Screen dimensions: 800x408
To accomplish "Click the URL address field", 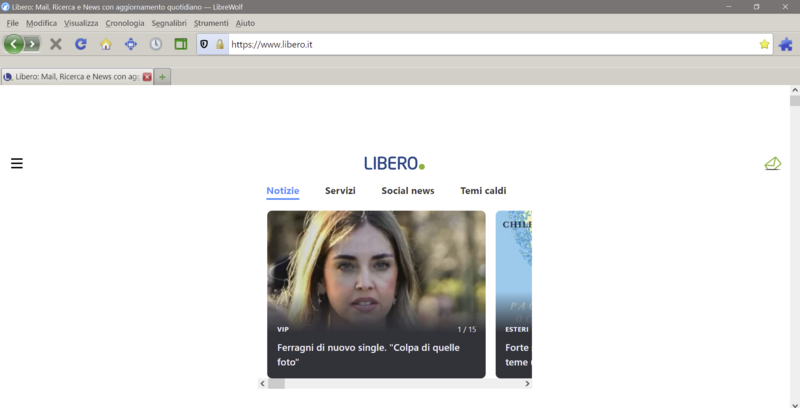I will (492, 44).
